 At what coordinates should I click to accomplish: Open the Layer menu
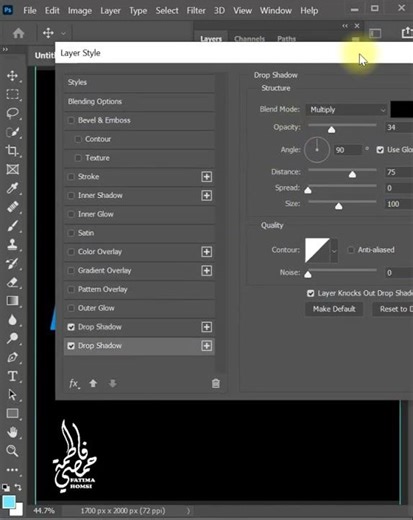pyautogui.click(x=110, y=11)
